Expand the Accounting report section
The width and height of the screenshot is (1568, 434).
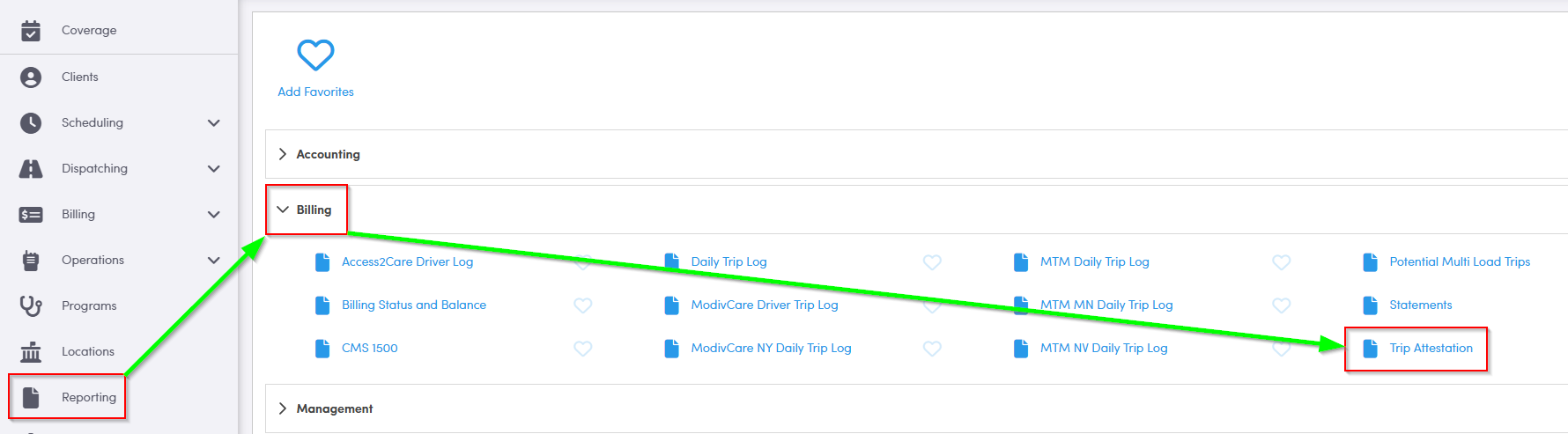pyautogui.click(x=283, y=154)
